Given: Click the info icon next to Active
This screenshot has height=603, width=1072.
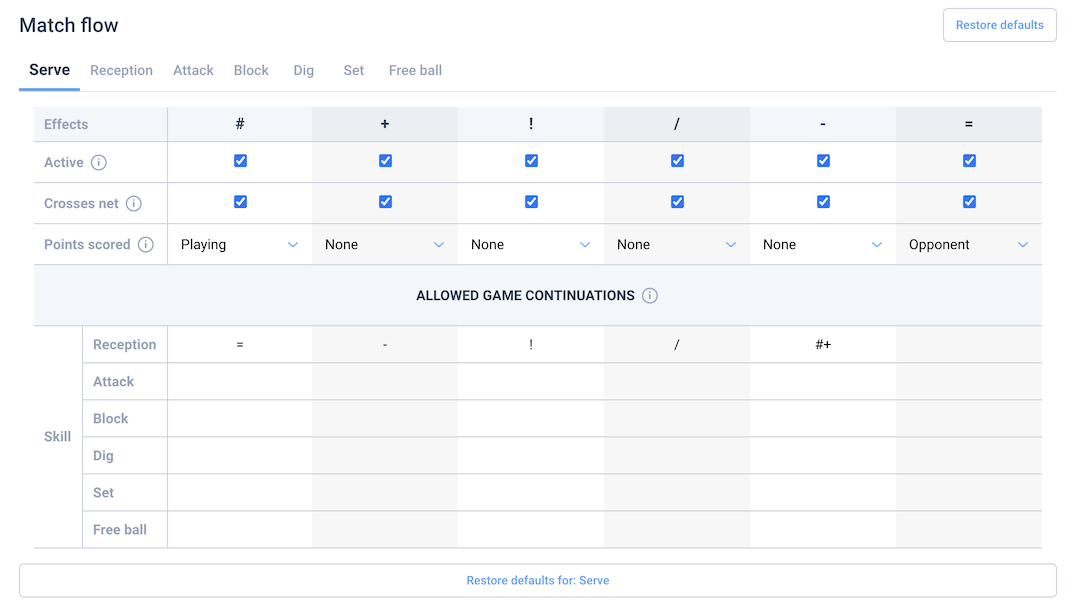Looking at the screenshot, I should [99, 162].
